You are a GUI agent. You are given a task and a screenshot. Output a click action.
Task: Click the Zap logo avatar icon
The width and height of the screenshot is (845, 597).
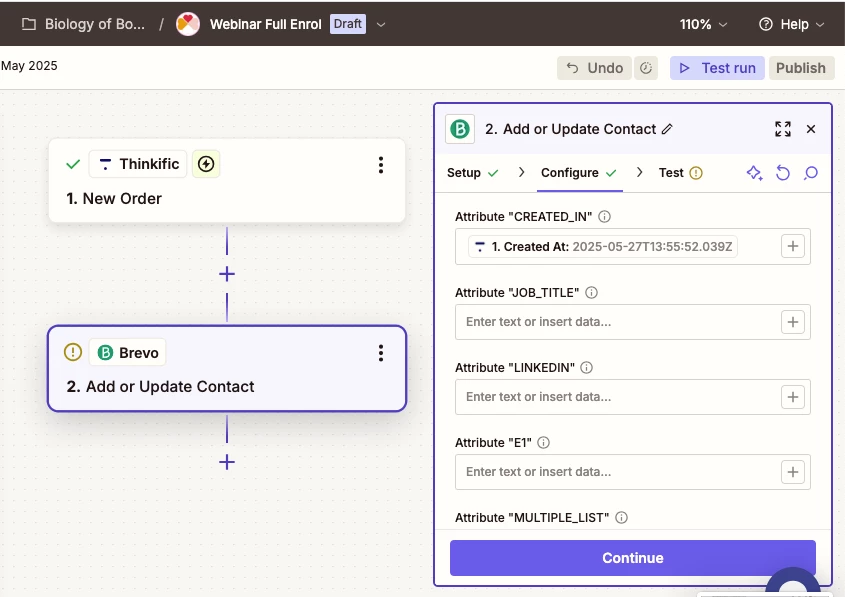click(188, 24)
